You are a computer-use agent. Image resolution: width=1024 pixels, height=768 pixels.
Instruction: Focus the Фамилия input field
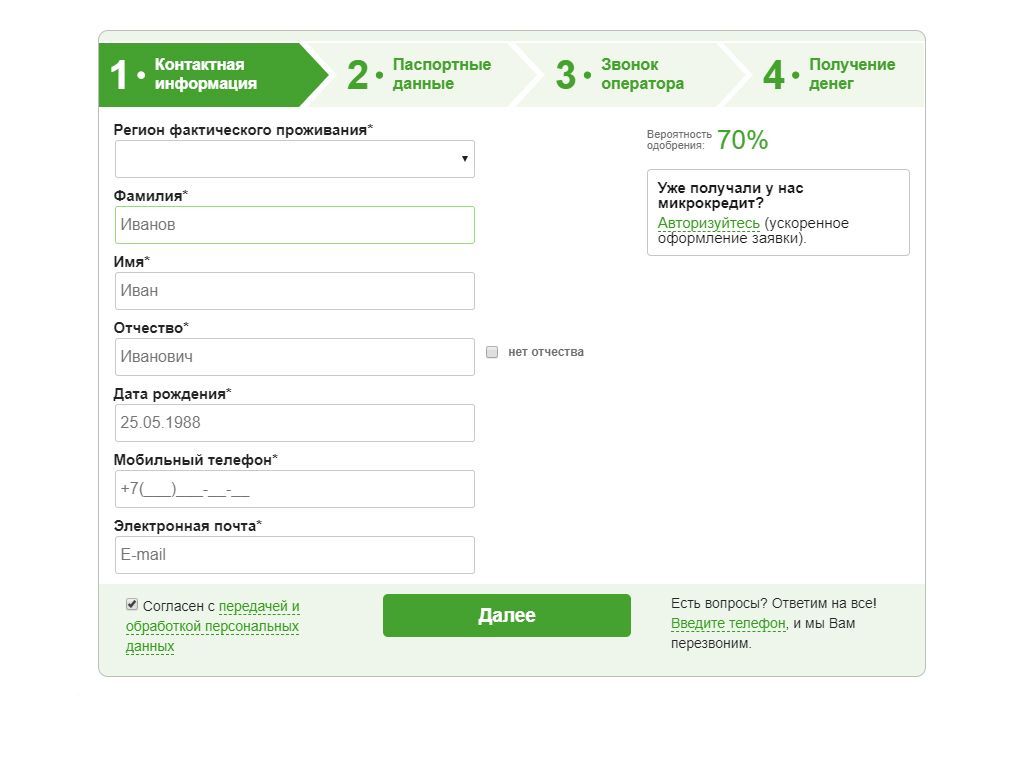(x=295, y=225)
